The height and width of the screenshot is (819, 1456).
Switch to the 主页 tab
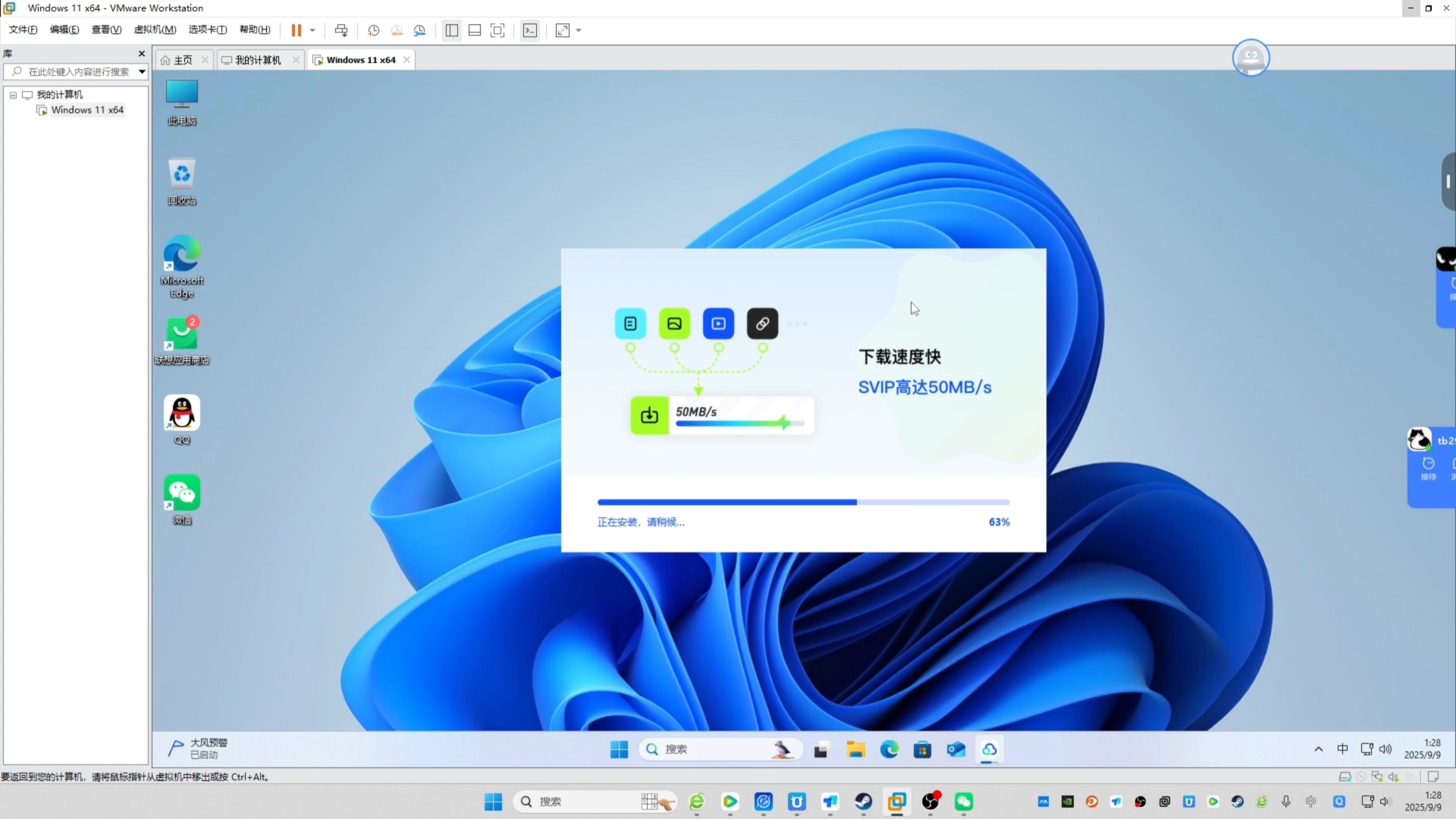(183, 60)
